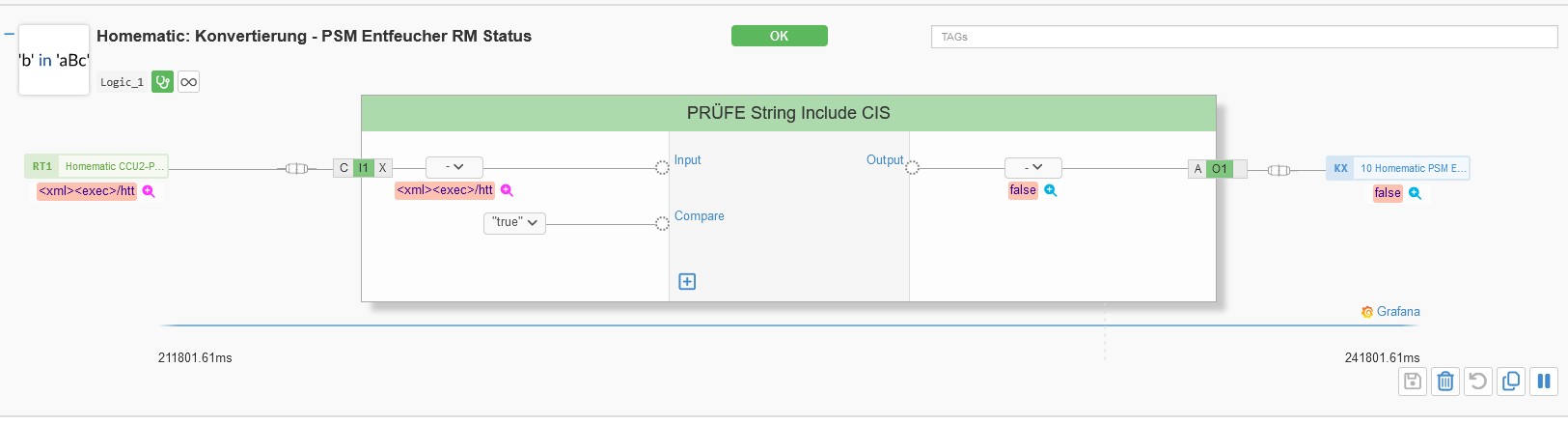Viewport: 1568px width, 424px height.
Task: Click the undo arrow icon
Action: 1478,381
